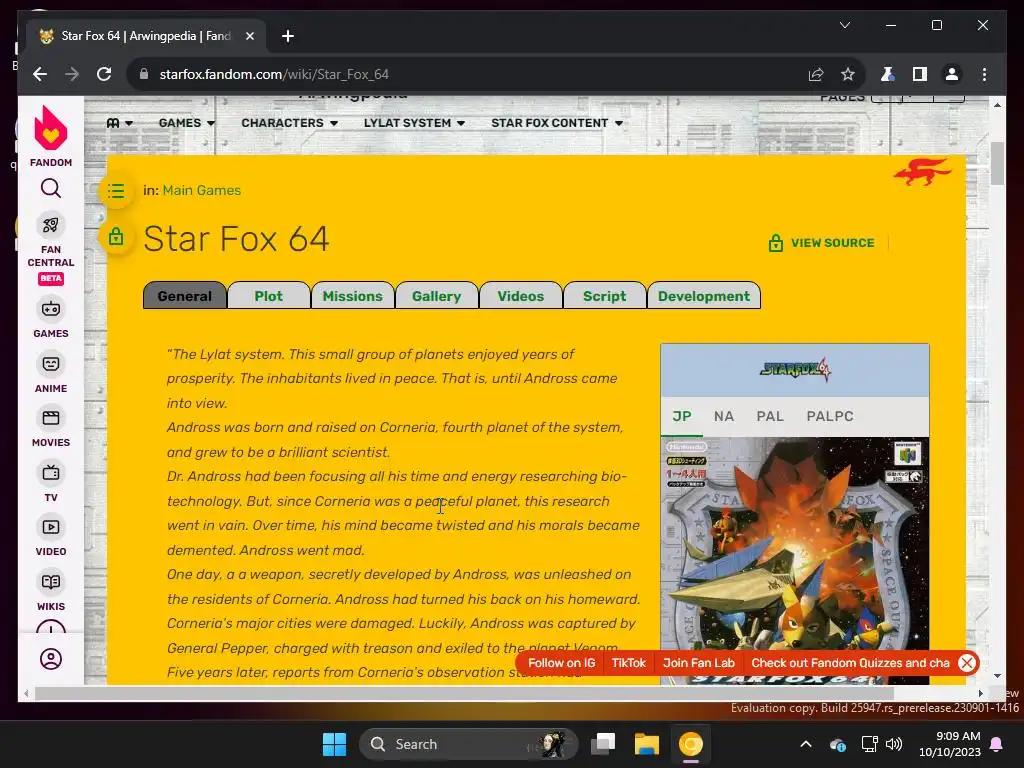Viewport: 1024px width, 768px height.
Task: Expand the STAR FOX CONTENT dropdown
Action: [x=557, y=123]
